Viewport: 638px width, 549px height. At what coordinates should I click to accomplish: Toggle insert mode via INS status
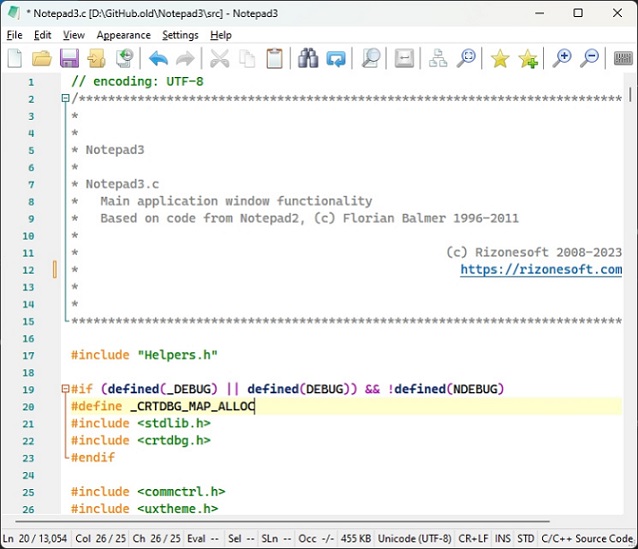click(x=503, y=538)
